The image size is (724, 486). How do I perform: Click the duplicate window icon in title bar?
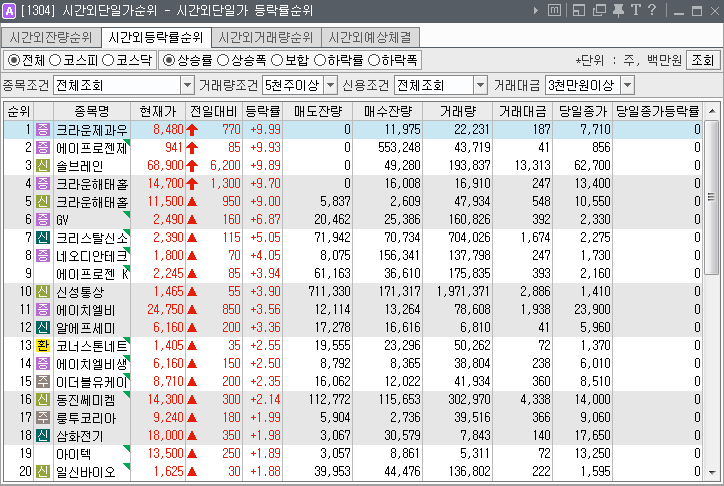(599, 10)
